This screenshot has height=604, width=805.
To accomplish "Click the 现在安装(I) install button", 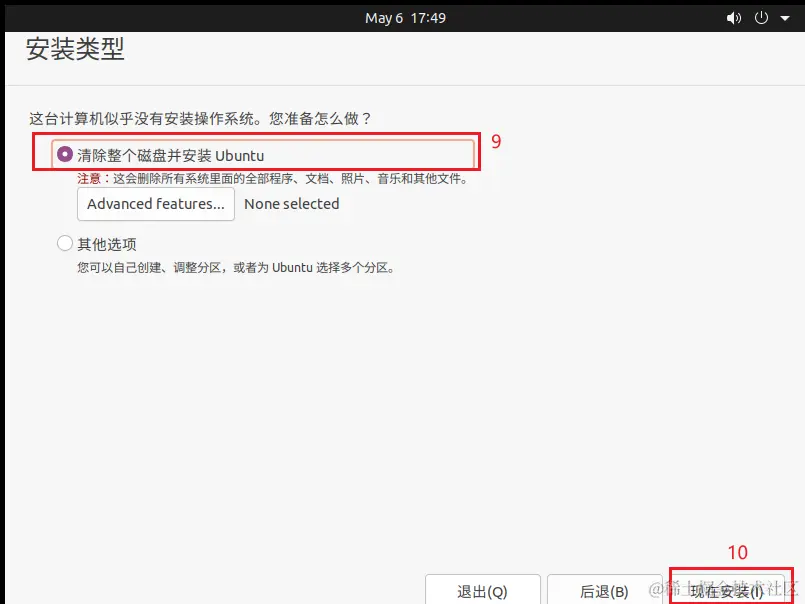I will (x=727, y=591).
